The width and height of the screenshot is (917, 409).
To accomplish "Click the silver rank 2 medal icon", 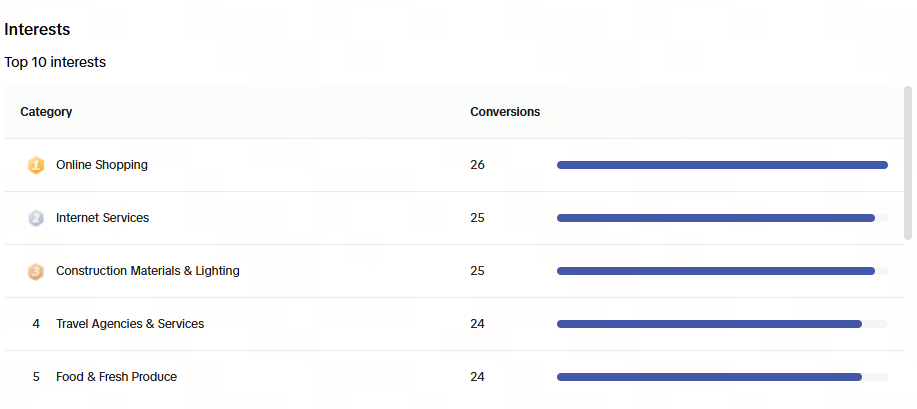I will pos(36,218).
